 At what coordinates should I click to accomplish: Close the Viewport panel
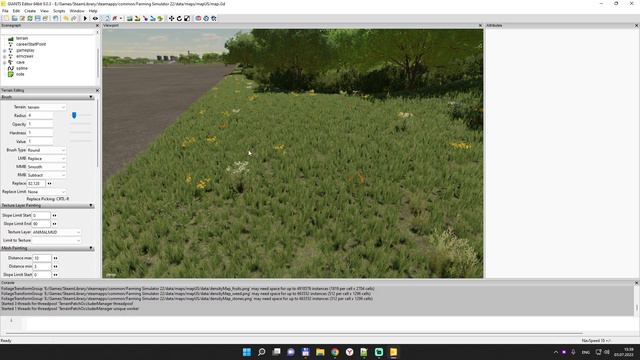click(x=480, y=25)
